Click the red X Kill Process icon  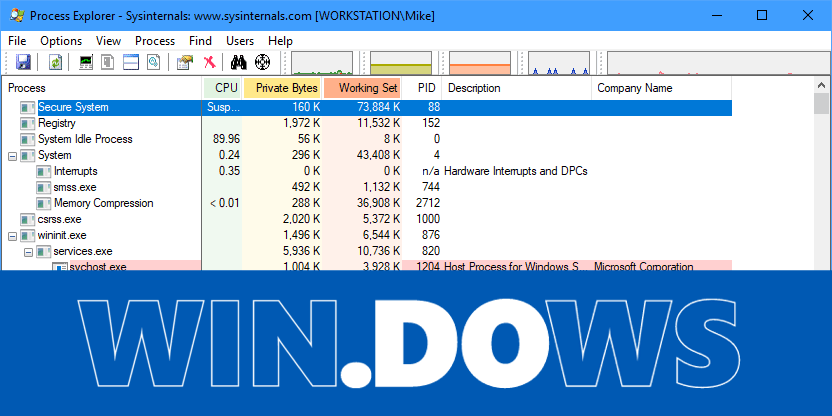tap(210, 63)
